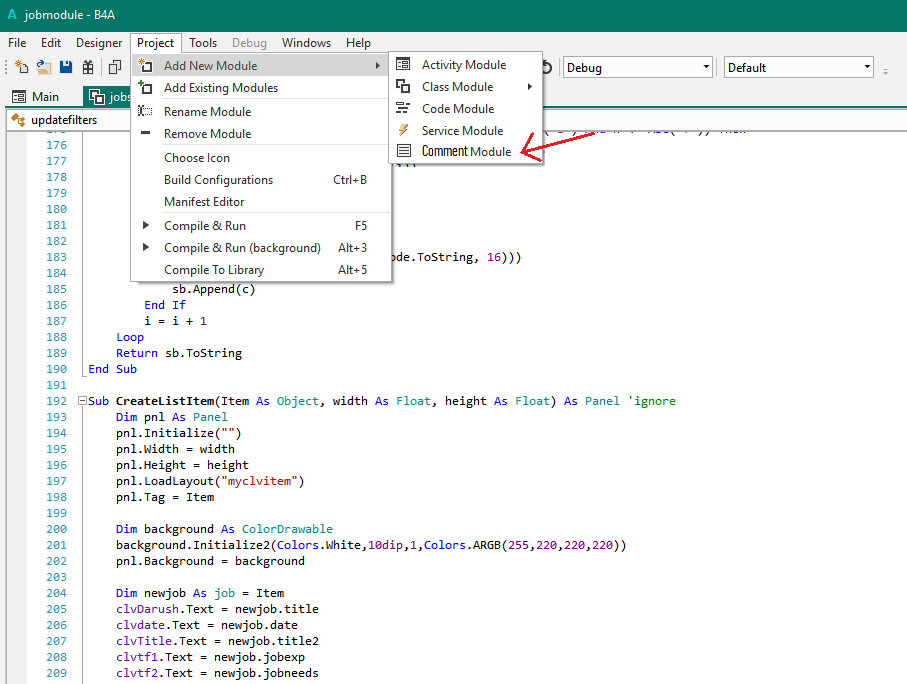Image resolution: width=907 pixels, height=684 pixels.
Task: Select Comment Module from the submenu
Action: 466,152
